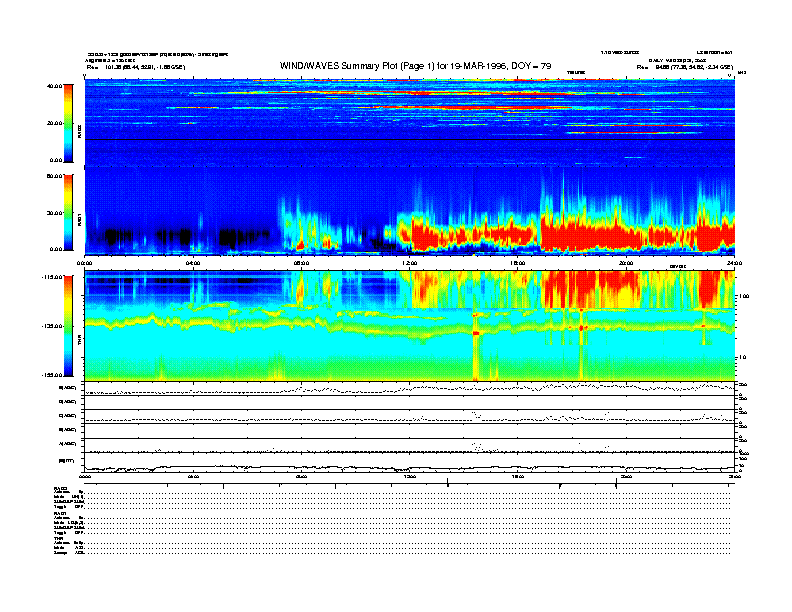Click the 24:00 tick label under RAD1 panel
792x612 pixels.
pyautogui.click(x=734, y=263)
